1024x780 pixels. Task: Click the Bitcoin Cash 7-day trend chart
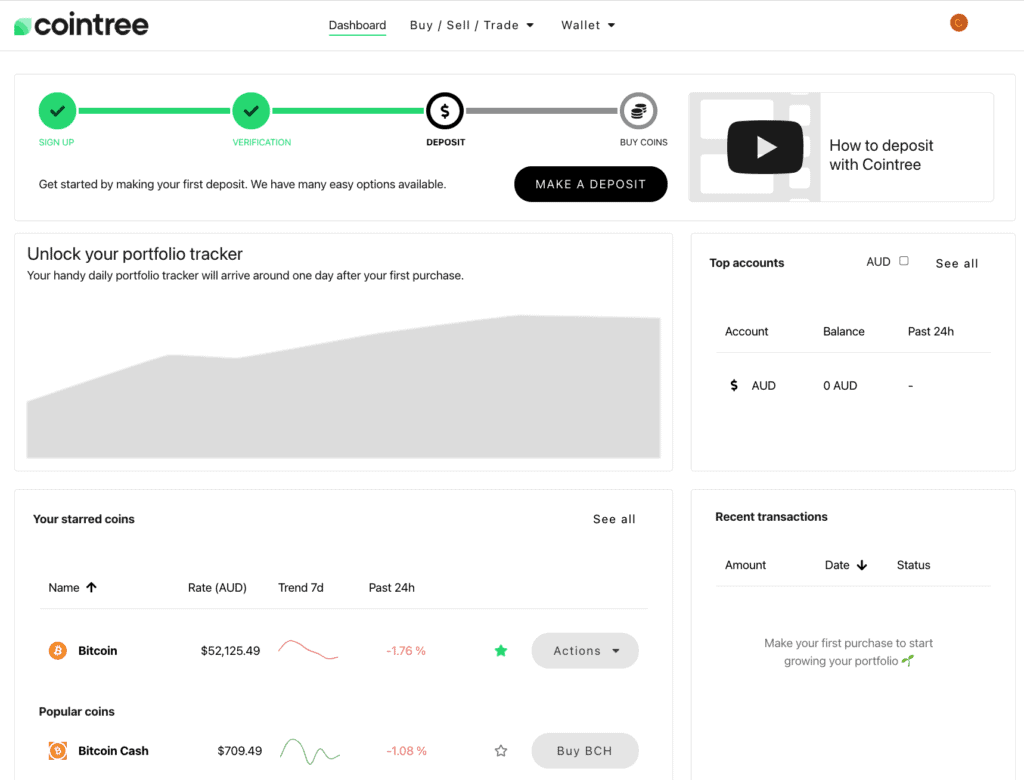tap(310, 751)
